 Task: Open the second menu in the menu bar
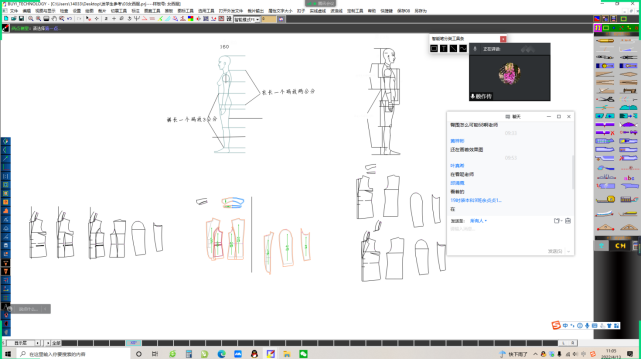pyautogui.click(x=27, y=11)
